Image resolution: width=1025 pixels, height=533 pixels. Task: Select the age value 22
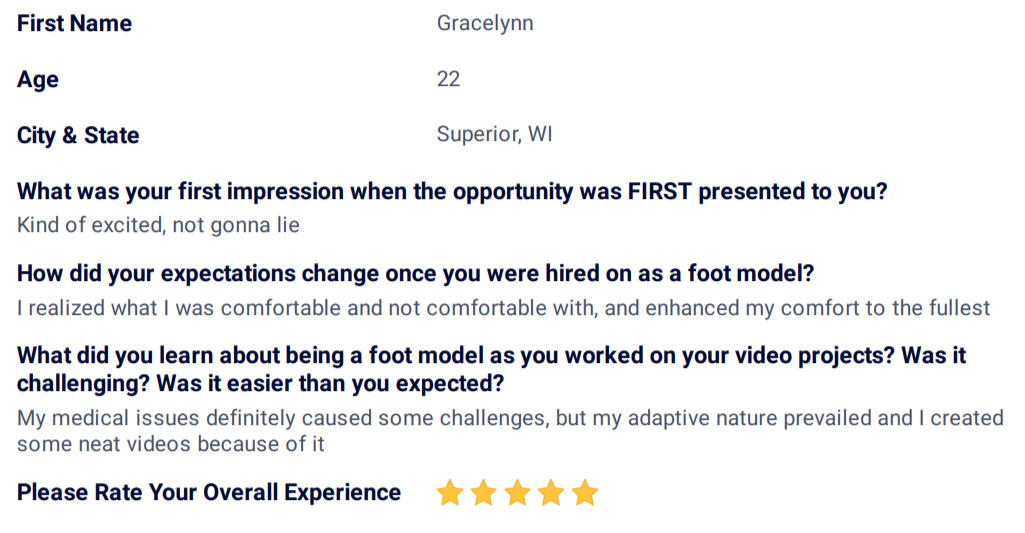(x=448, y=79)
